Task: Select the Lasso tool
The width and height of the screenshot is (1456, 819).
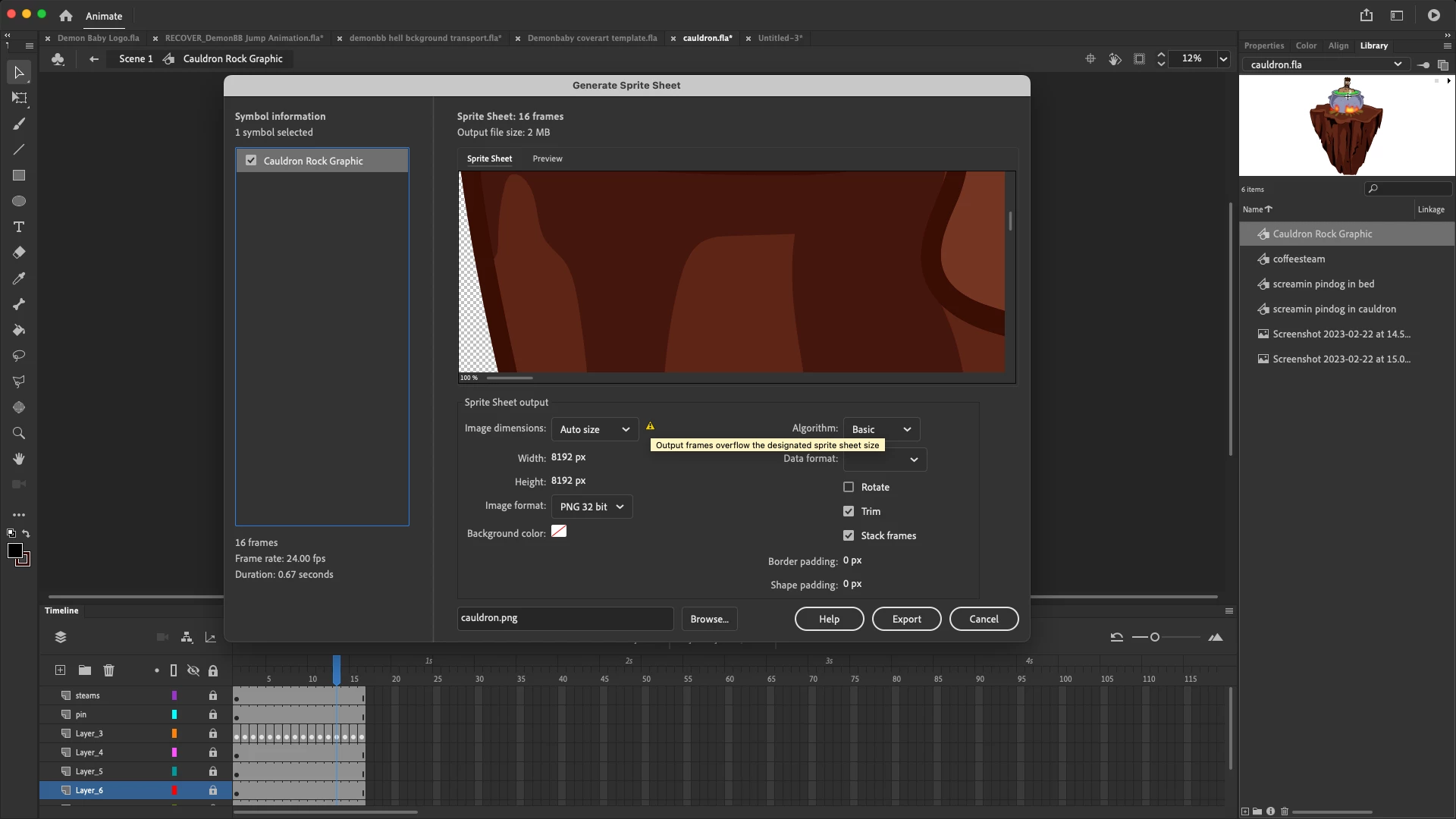Action: tap(19, 356)
